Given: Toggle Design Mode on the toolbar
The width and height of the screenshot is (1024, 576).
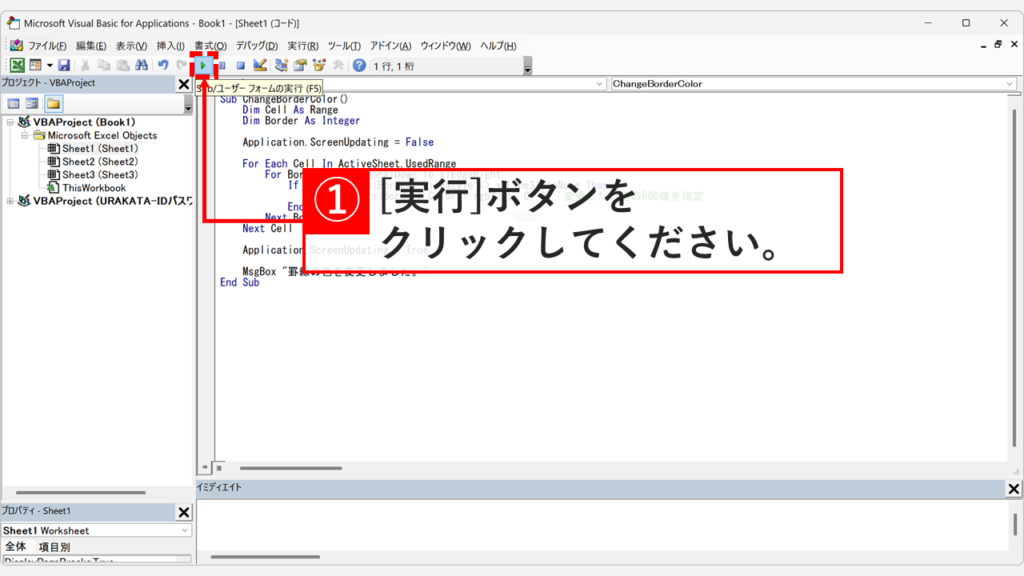Looking at the screenshot, I should point(260,64).
